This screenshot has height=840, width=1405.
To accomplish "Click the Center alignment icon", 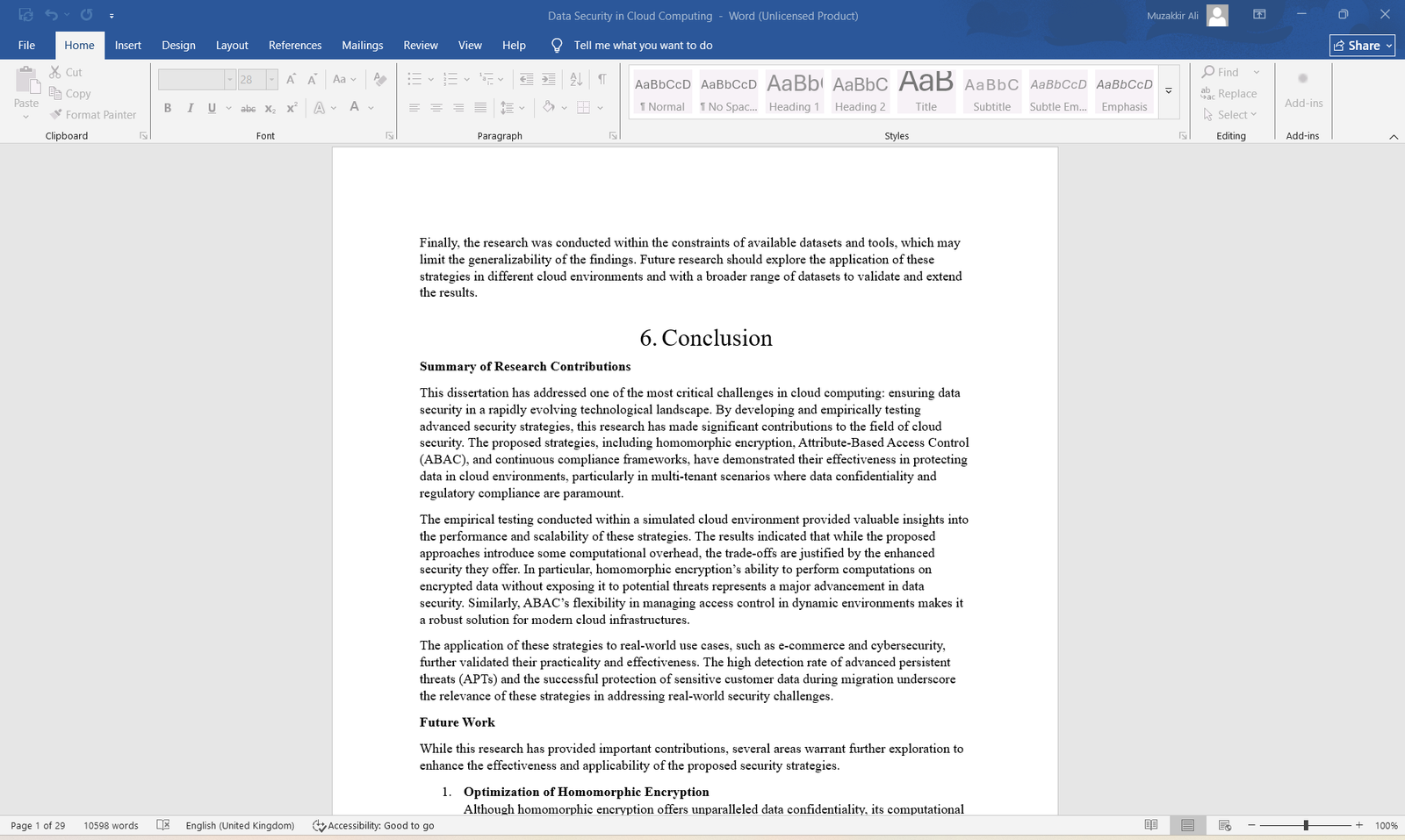I will click(x=436, y=108).
